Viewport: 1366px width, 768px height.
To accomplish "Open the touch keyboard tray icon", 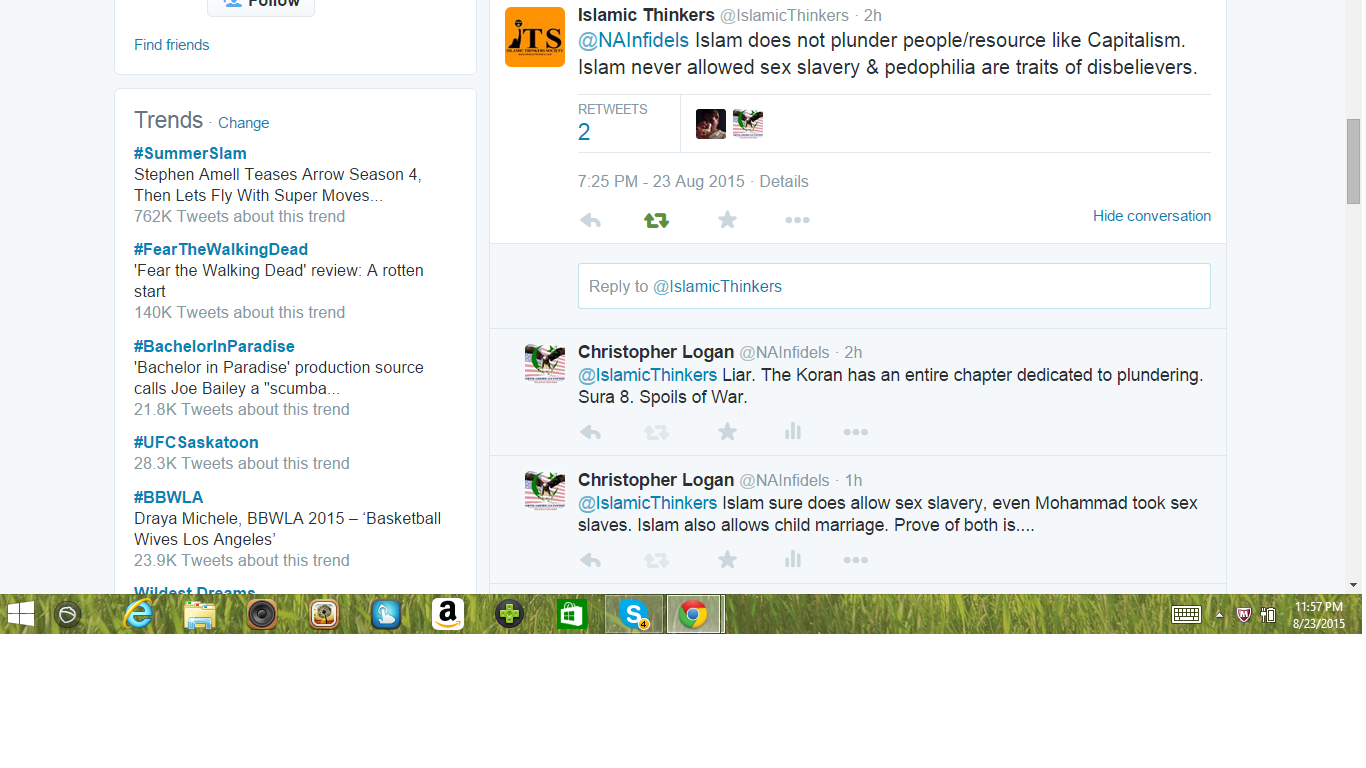I will pyautogui.click(x=1186, y=615).
